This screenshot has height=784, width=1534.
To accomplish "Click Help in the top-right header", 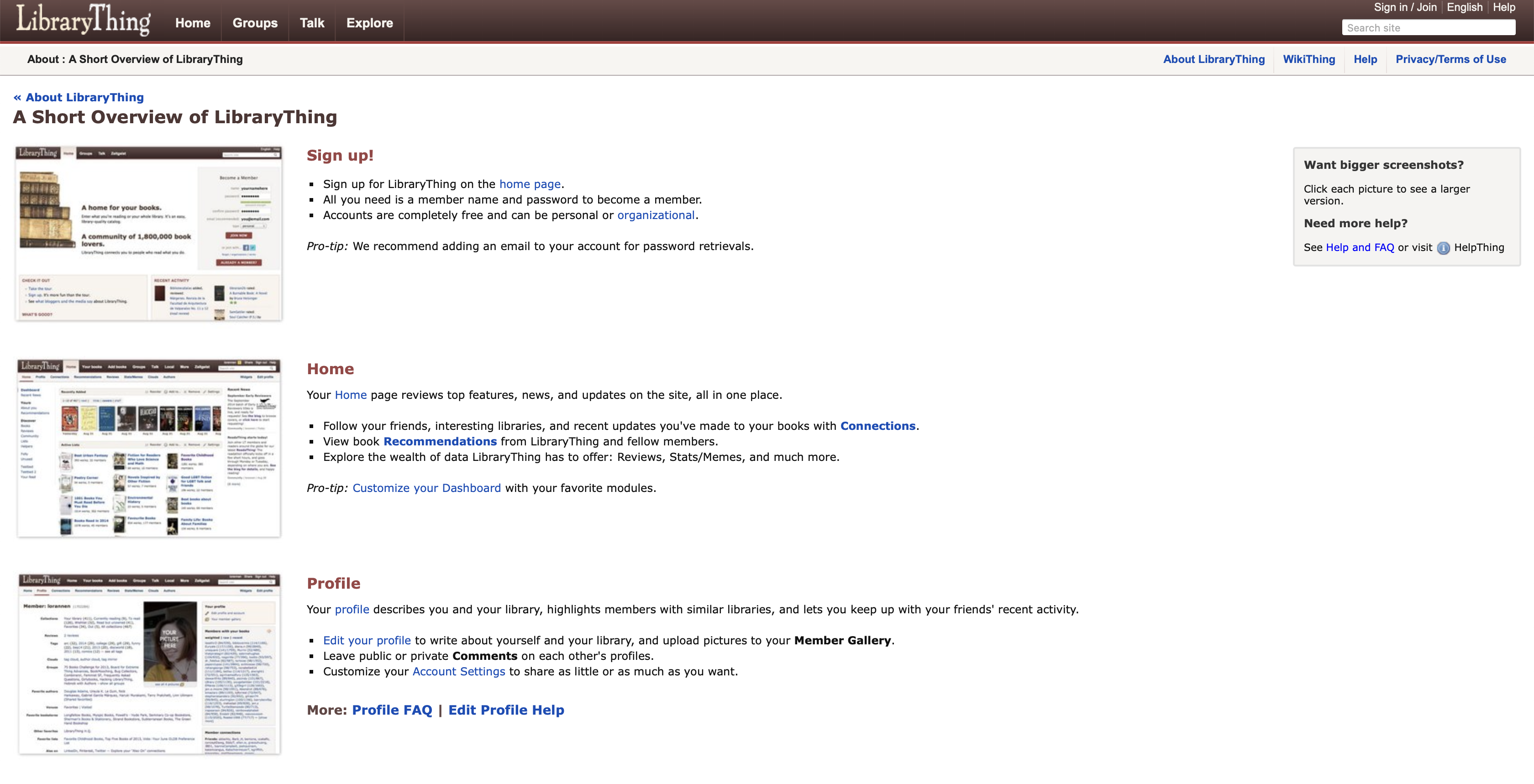I will pos(1503,7).
